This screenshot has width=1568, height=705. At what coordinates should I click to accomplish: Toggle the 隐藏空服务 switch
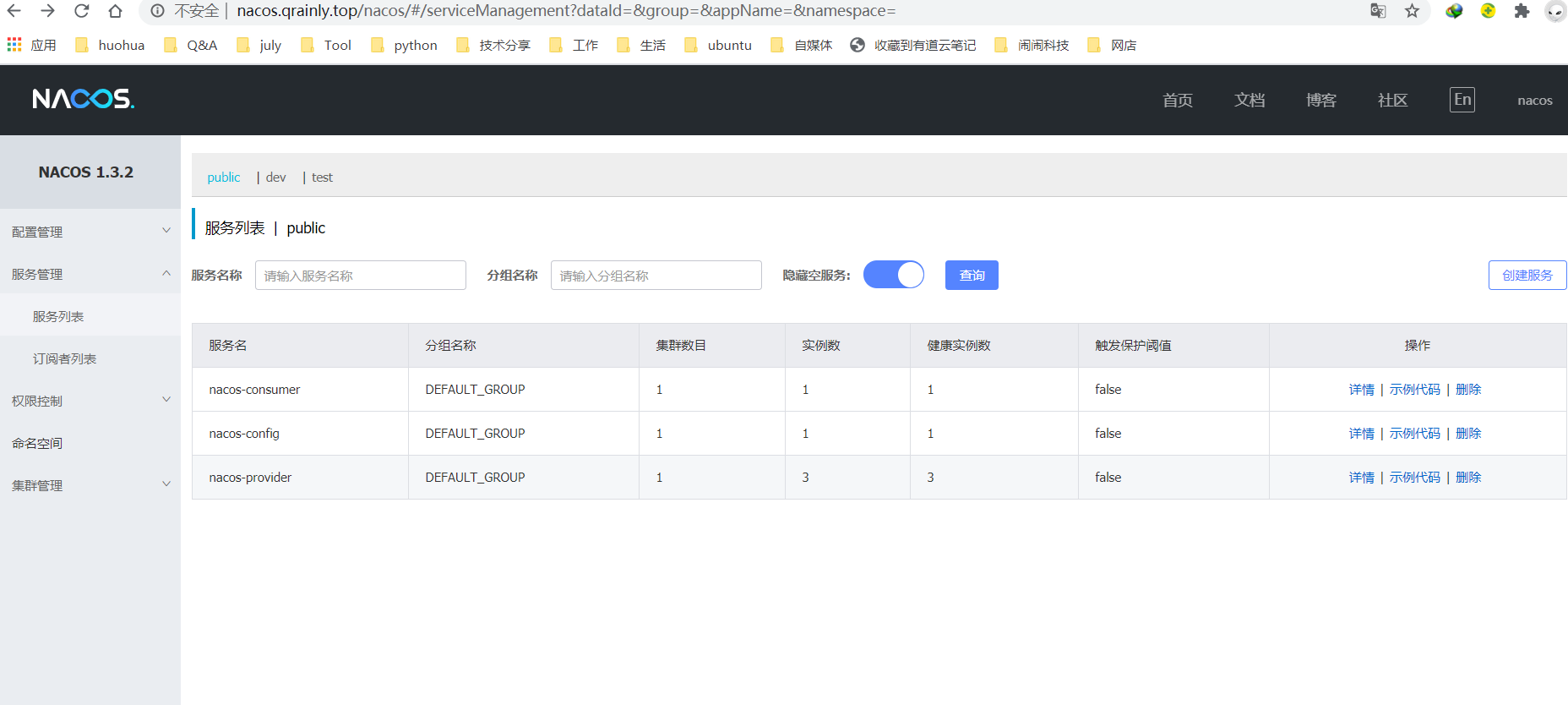coord(894,275)
